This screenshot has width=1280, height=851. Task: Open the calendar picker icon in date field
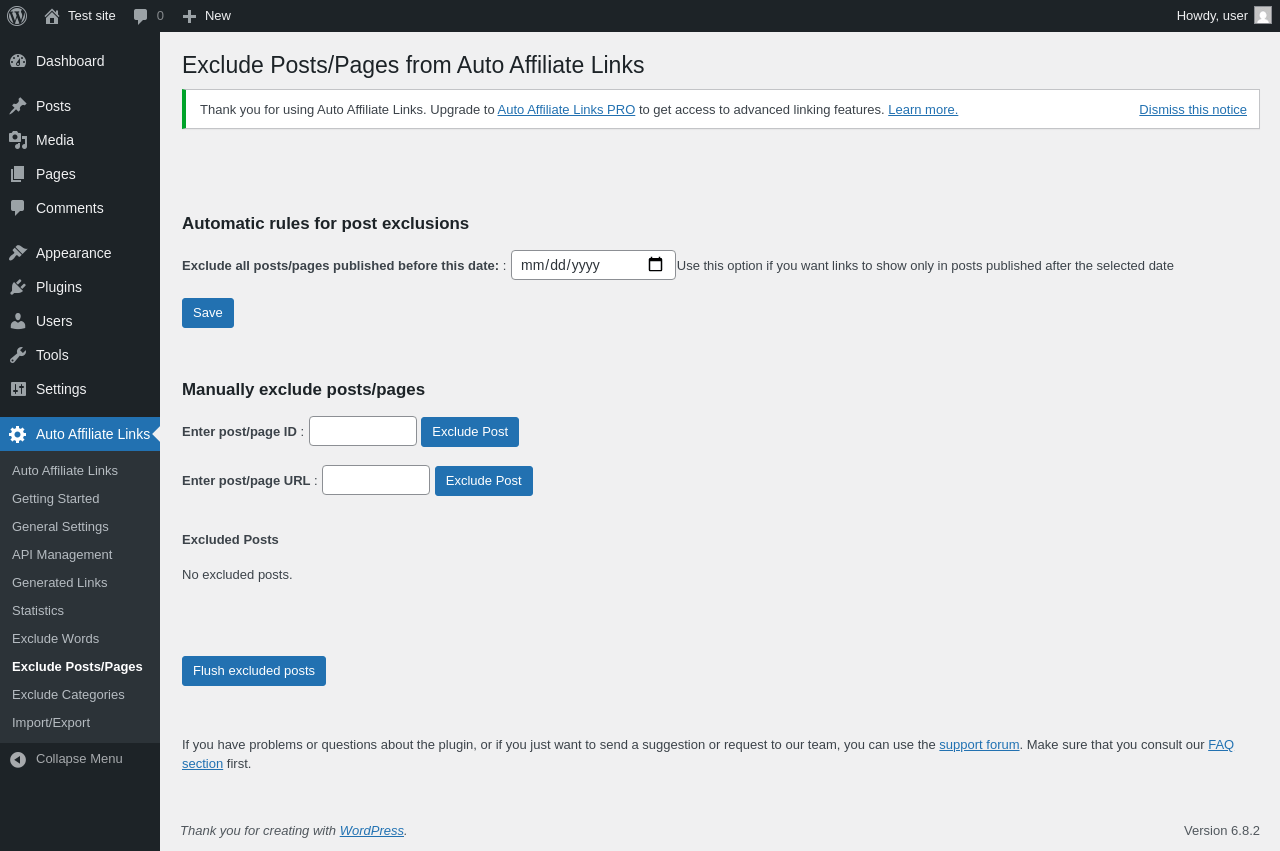click(x=655, y=265)
